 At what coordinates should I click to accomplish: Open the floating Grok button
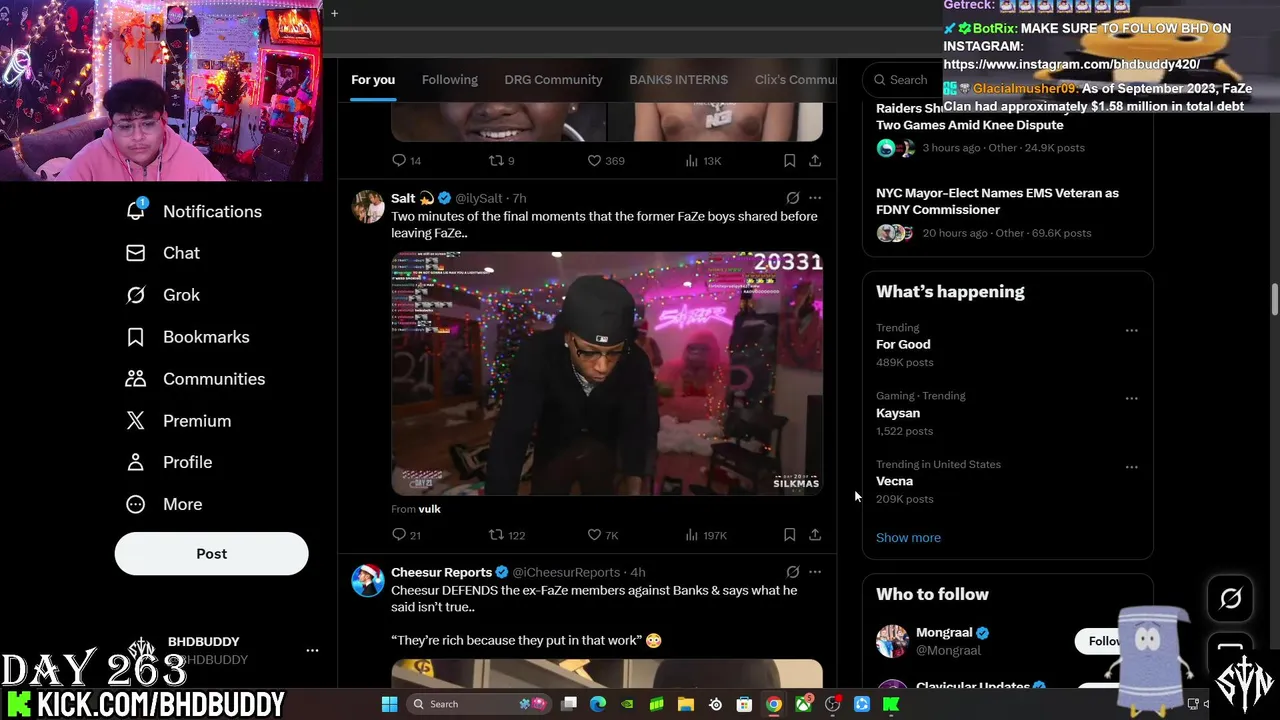click(1231, 598)
